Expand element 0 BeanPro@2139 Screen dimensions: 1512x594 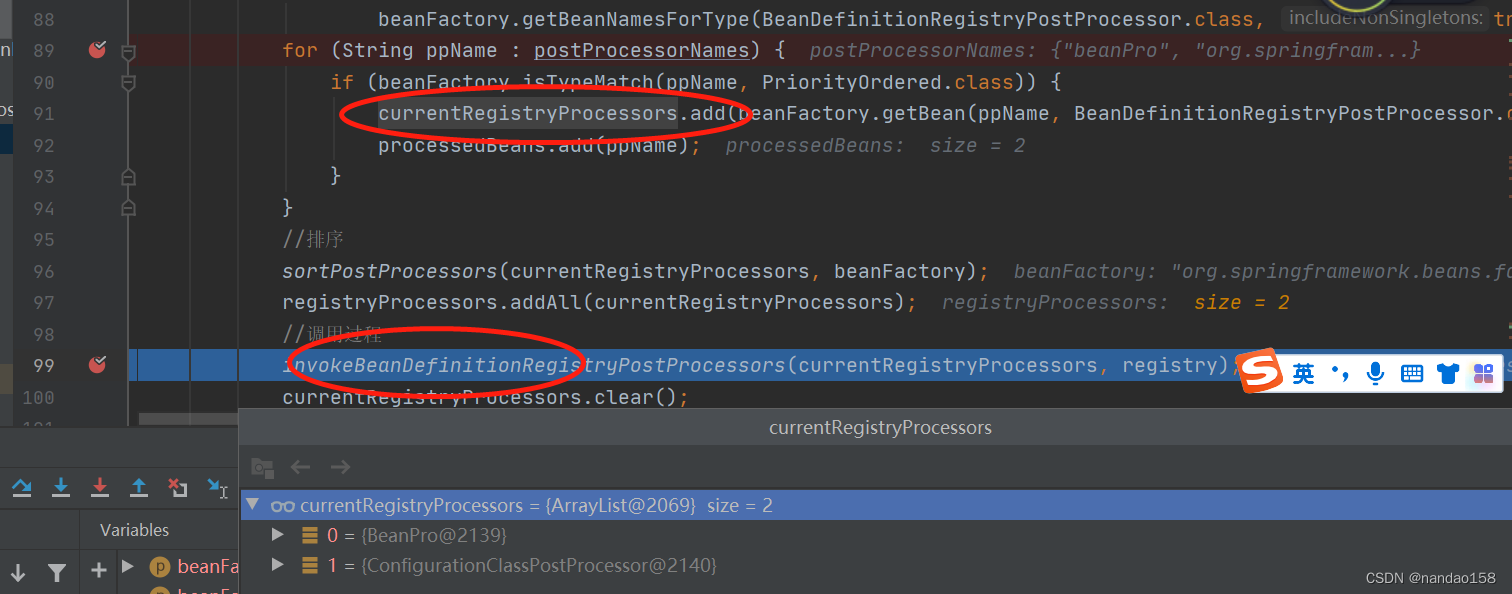point(278,535)
